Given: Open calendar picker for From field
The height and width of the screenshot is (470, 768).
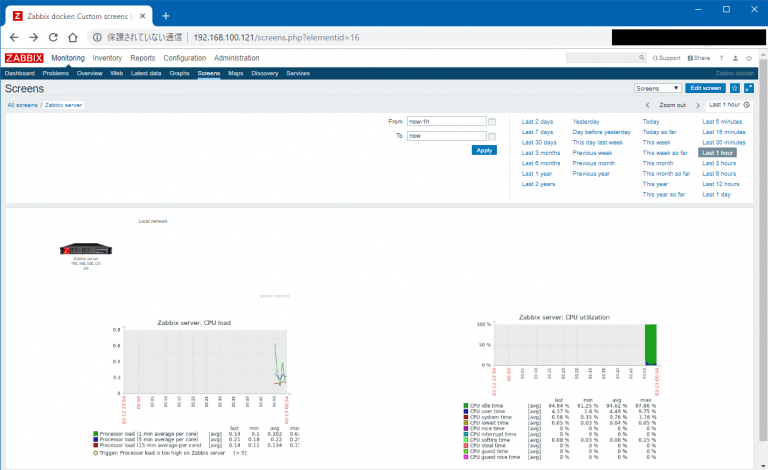Looking at the screenshot, I should tap(492, 122).
